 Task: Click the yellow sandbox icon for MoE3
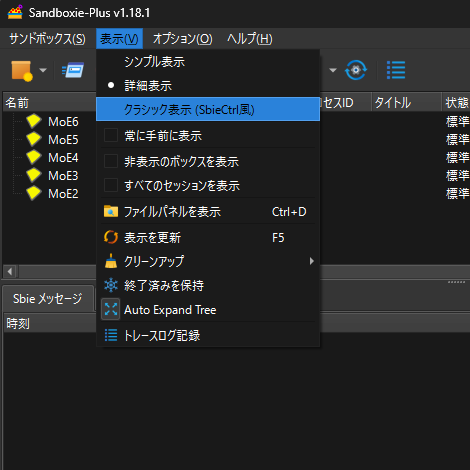pyautogui.click(x=34, y=175)
